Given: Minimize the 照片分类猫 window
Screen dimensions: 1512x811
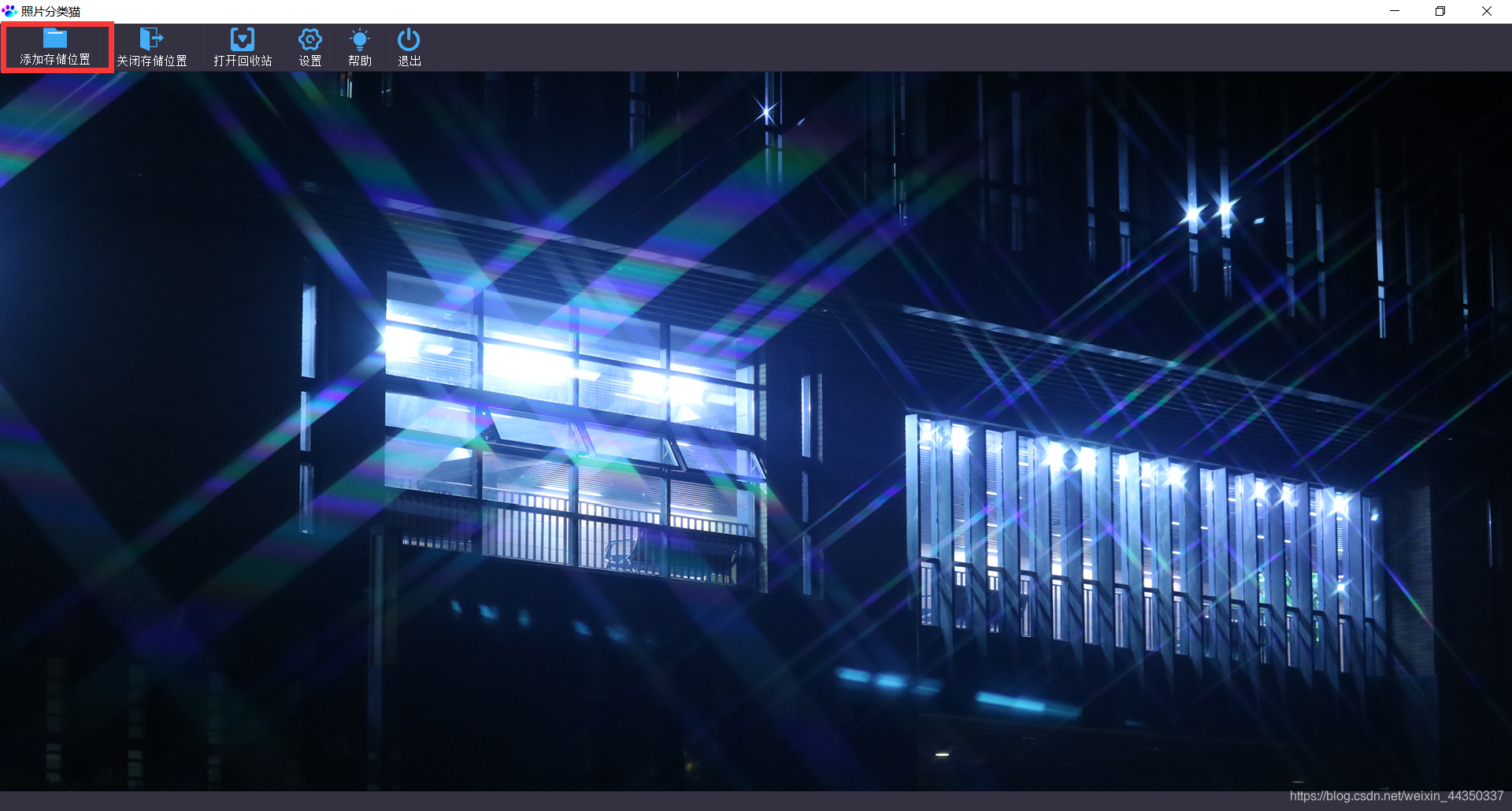Looking at the screenshot, I should pos(1395,11).
